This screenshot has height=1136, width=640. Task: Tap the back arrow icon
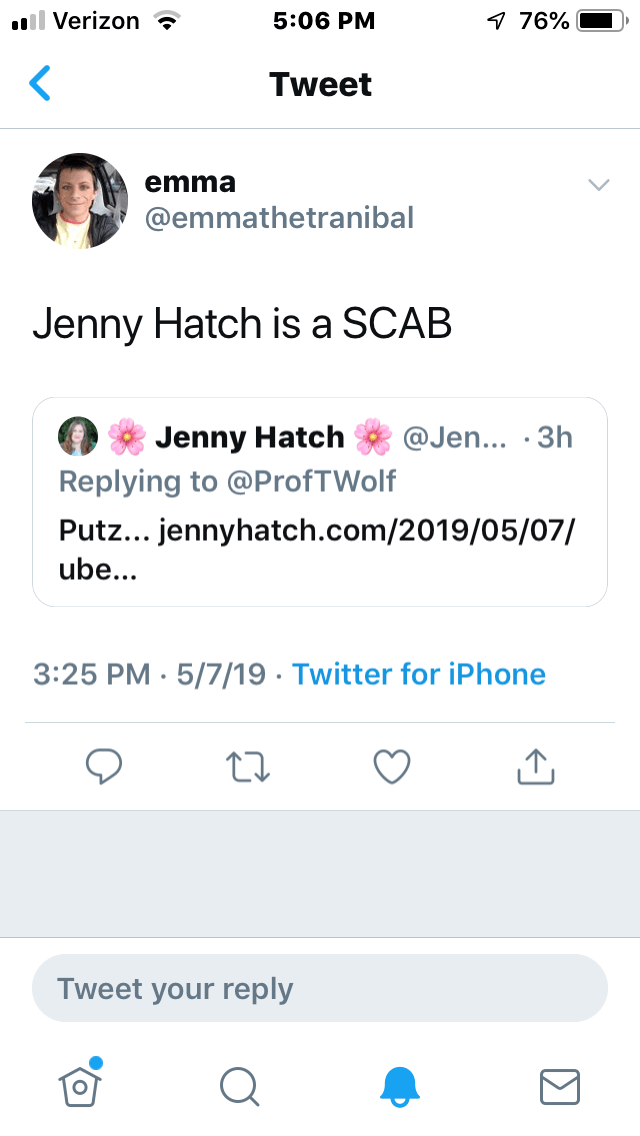point(40,84)
